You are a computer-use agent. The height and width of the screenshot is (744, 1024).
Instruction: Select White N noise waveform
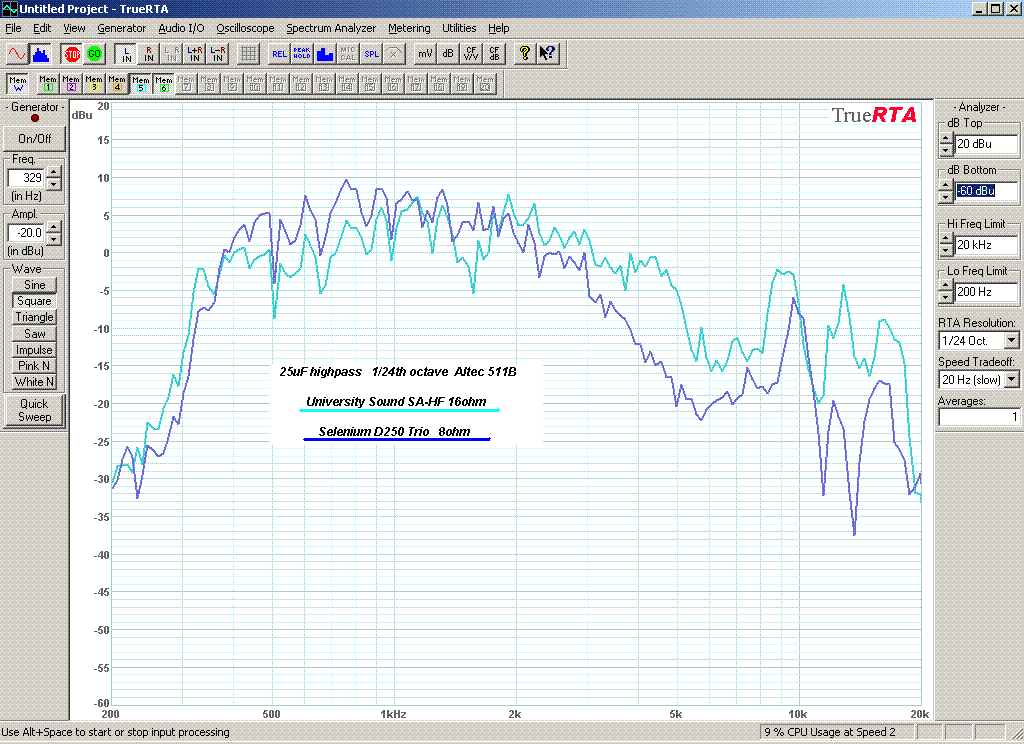tap(35, 381)
